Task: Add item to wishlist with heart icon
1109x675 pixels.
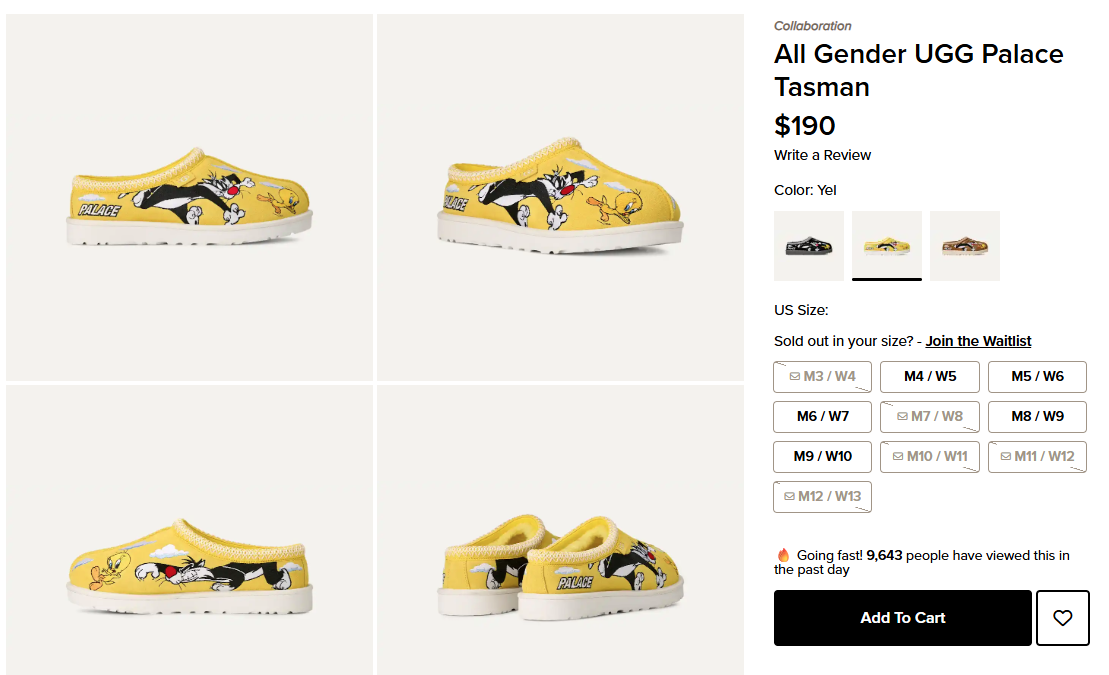Action: point(1062,618)
